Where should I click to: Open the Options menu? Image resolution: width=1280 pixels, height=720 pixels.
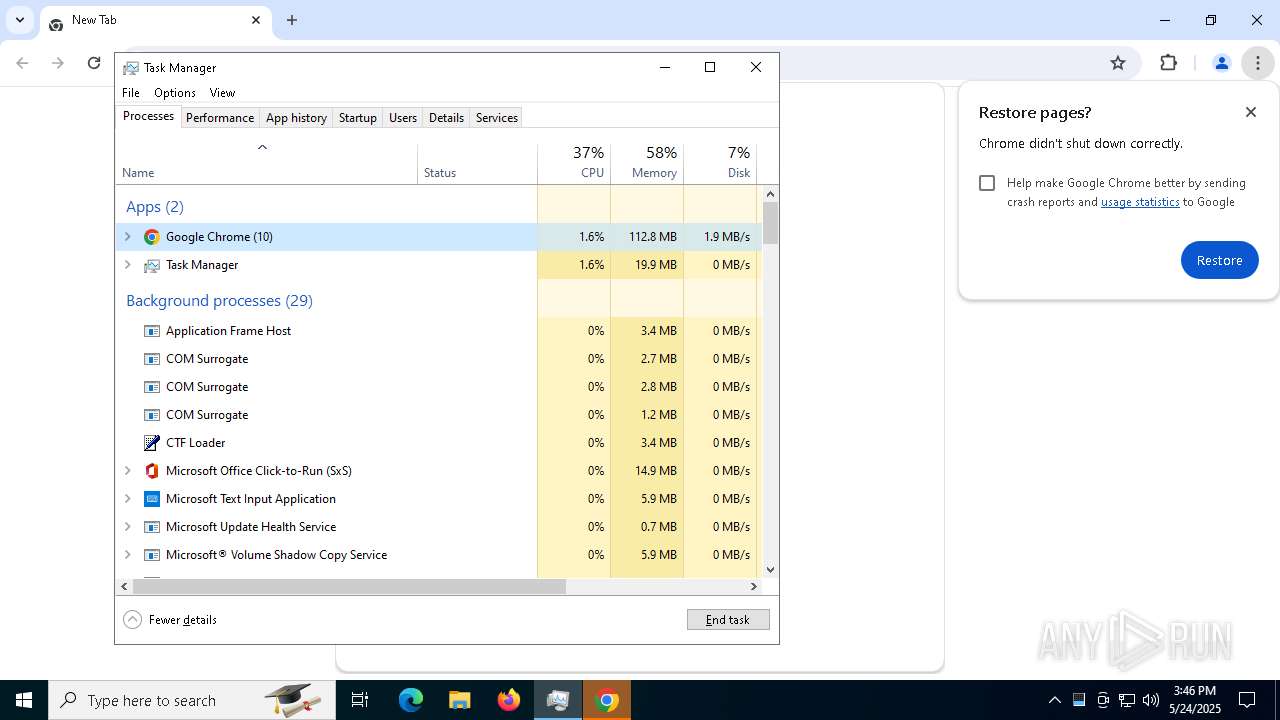tap(175, 93)
